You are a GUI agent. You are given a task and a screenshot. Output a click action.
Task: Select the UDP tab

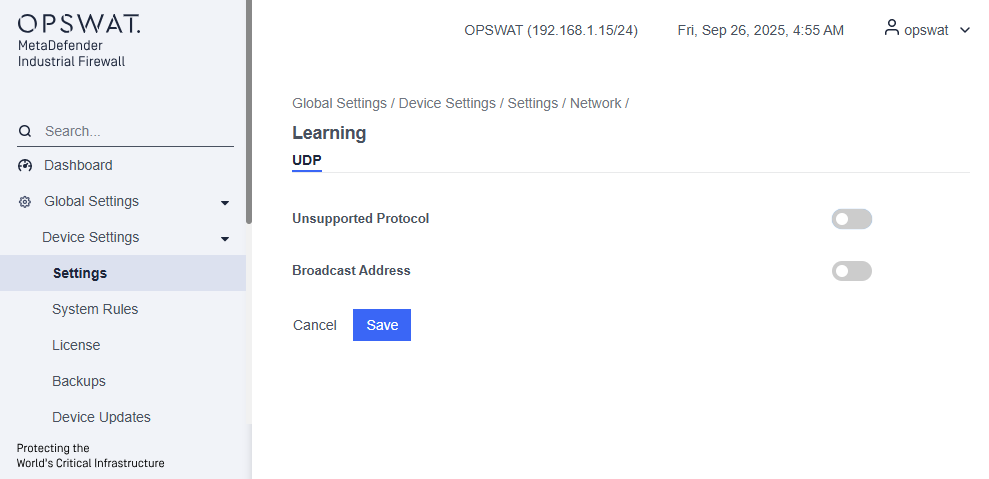306,160
